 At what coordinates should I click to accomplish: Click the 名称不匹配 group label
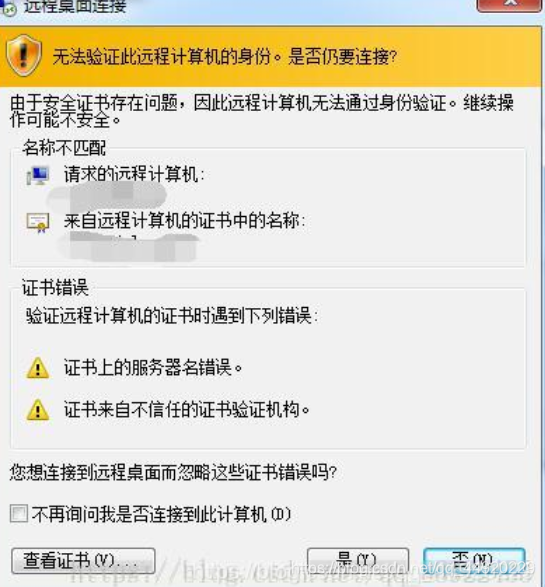click(64, 148)
